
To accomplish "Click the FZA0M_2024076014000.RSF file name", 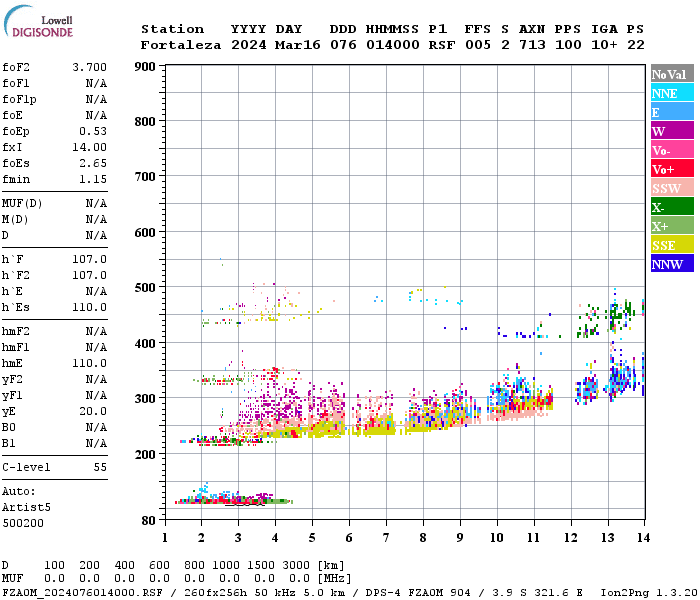I will [82, 592].
